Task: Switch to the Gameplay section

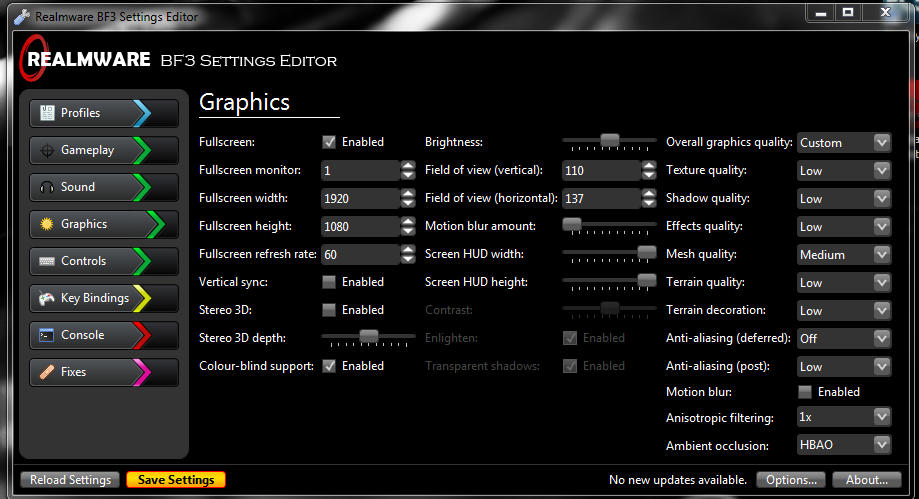Action: pyautogui.click(x=104, y=150)
